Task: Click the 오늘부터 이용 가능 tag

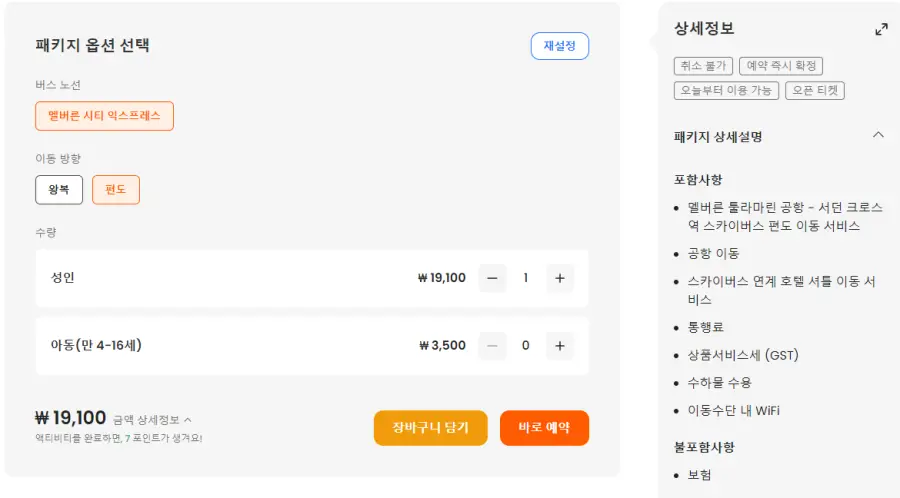Action: (x=726, y=91)
